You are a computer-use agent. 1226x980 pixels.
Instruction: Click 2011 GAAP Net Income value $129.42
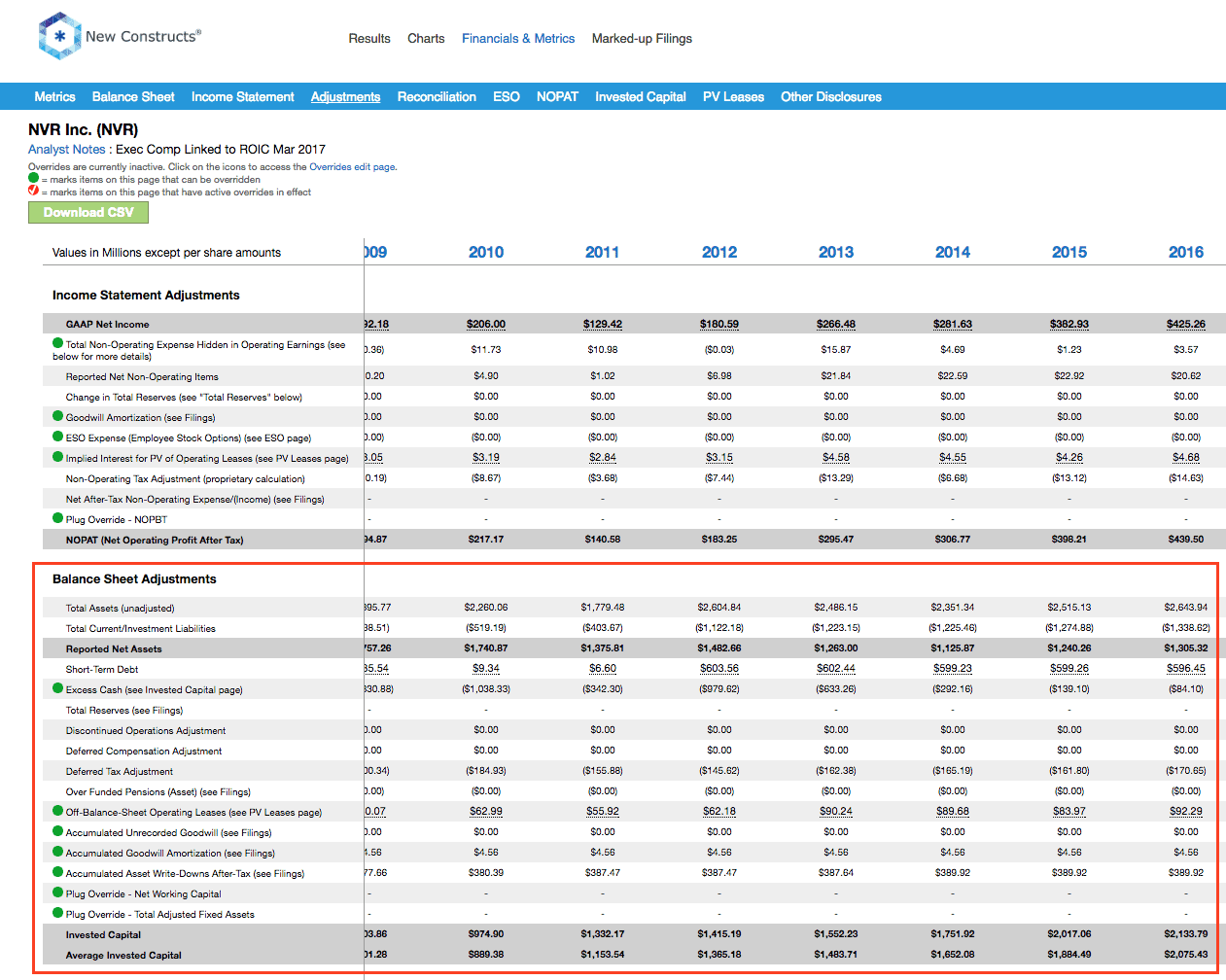tap(603, 325)
